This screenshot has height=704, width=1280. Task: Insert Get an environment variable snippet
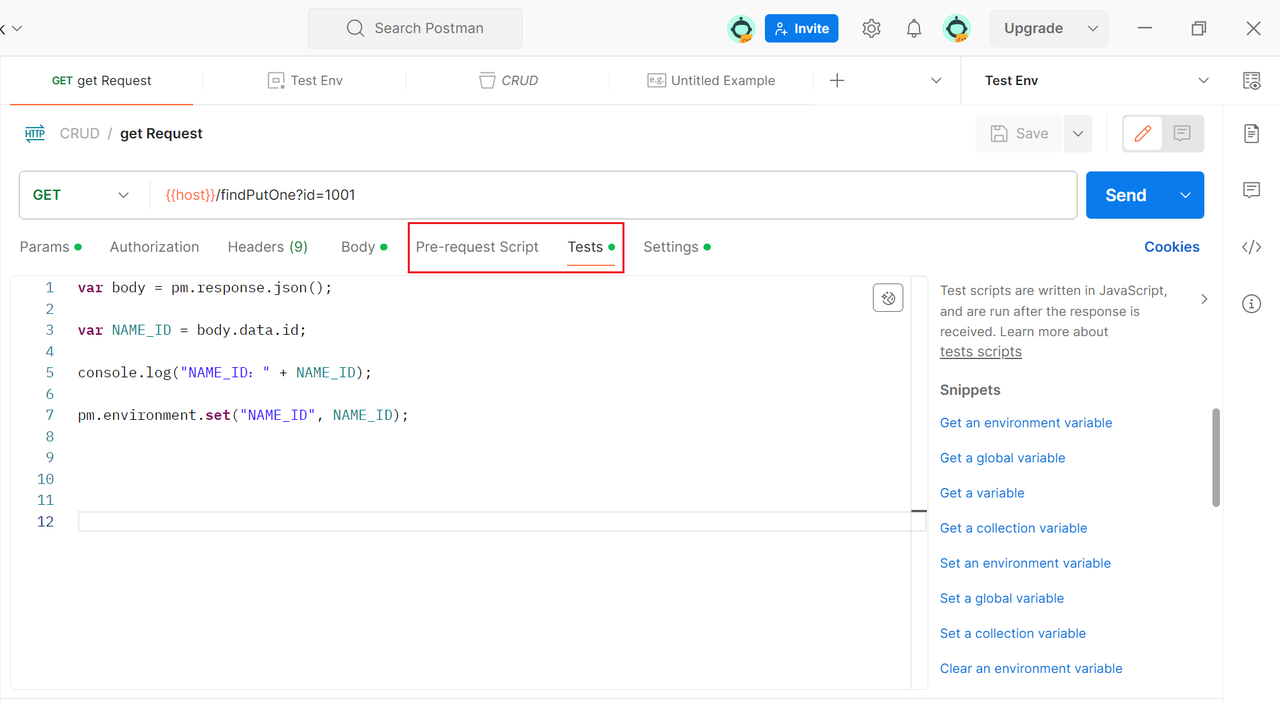point(1026,423)
